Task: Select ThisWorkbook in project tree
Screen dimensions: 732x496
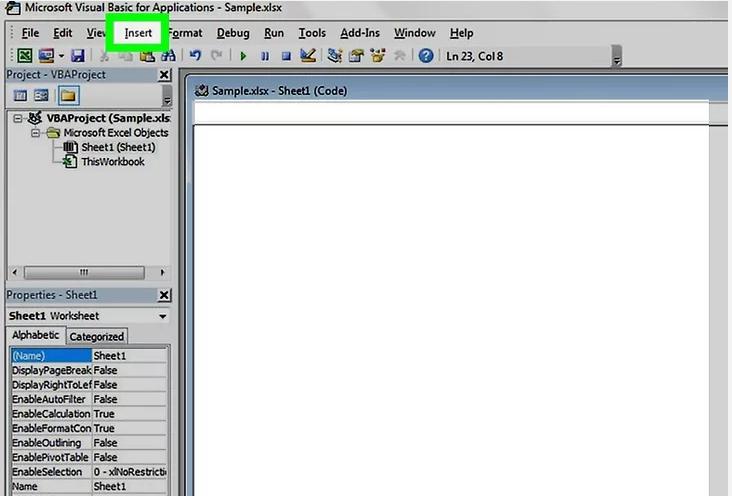Action: coord(112,161)
